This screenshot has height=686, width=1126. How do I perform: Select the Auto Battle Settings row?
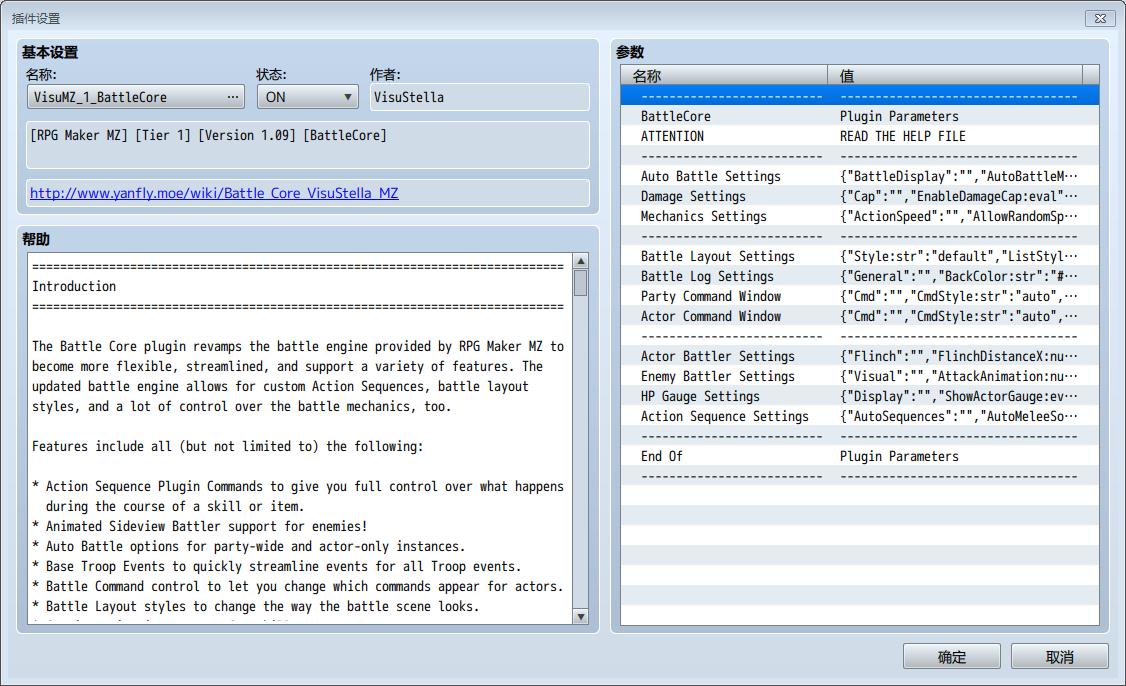coord(860,176)
